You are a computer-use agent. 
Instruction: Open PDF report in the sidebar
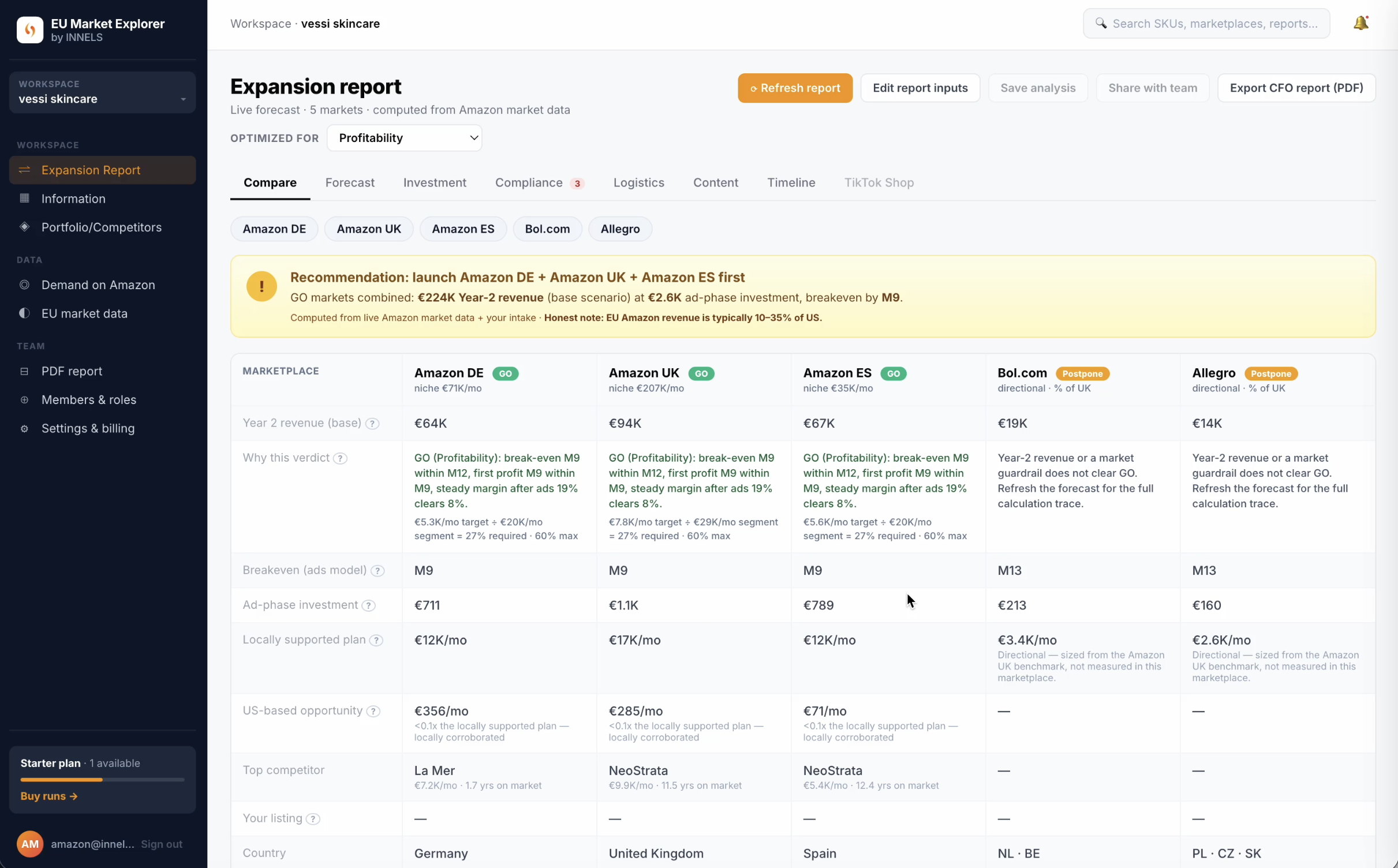(102, 371)
